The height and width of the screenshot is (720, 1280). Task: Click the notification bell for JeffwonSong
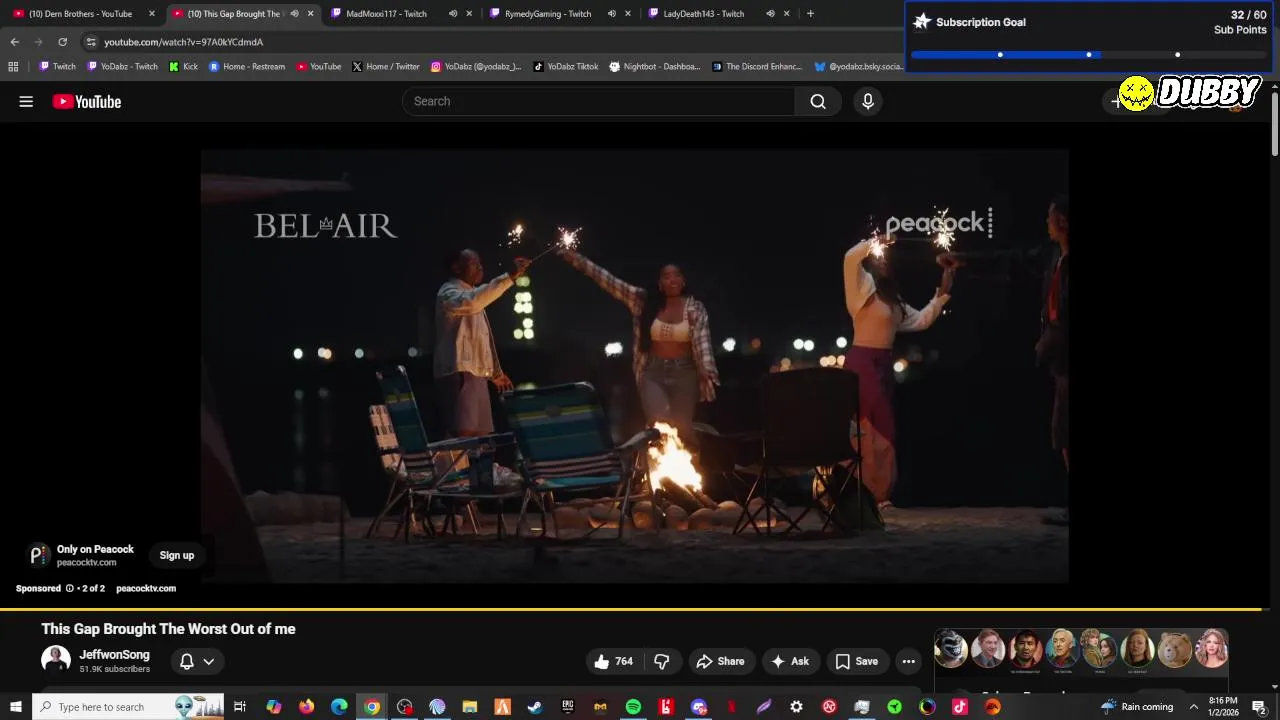(x=187, y=661)
